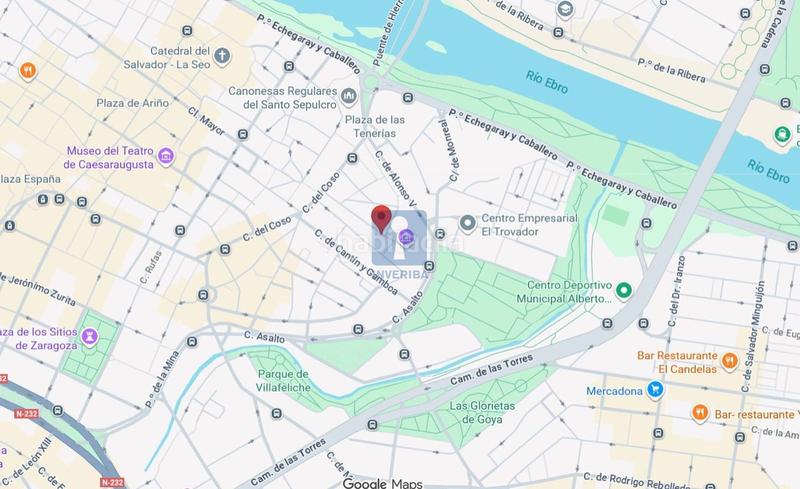Click the Mercadona shopping cart icon

pyautogui.click(x=655, y=390)
